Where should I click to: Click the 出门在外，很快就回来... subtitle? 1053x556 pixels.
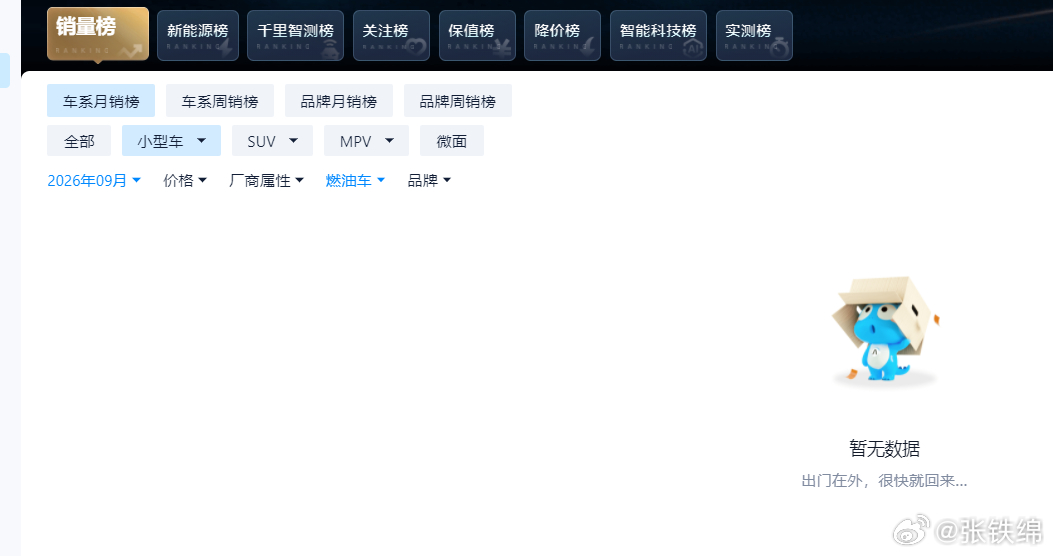(x=884, y=481)
